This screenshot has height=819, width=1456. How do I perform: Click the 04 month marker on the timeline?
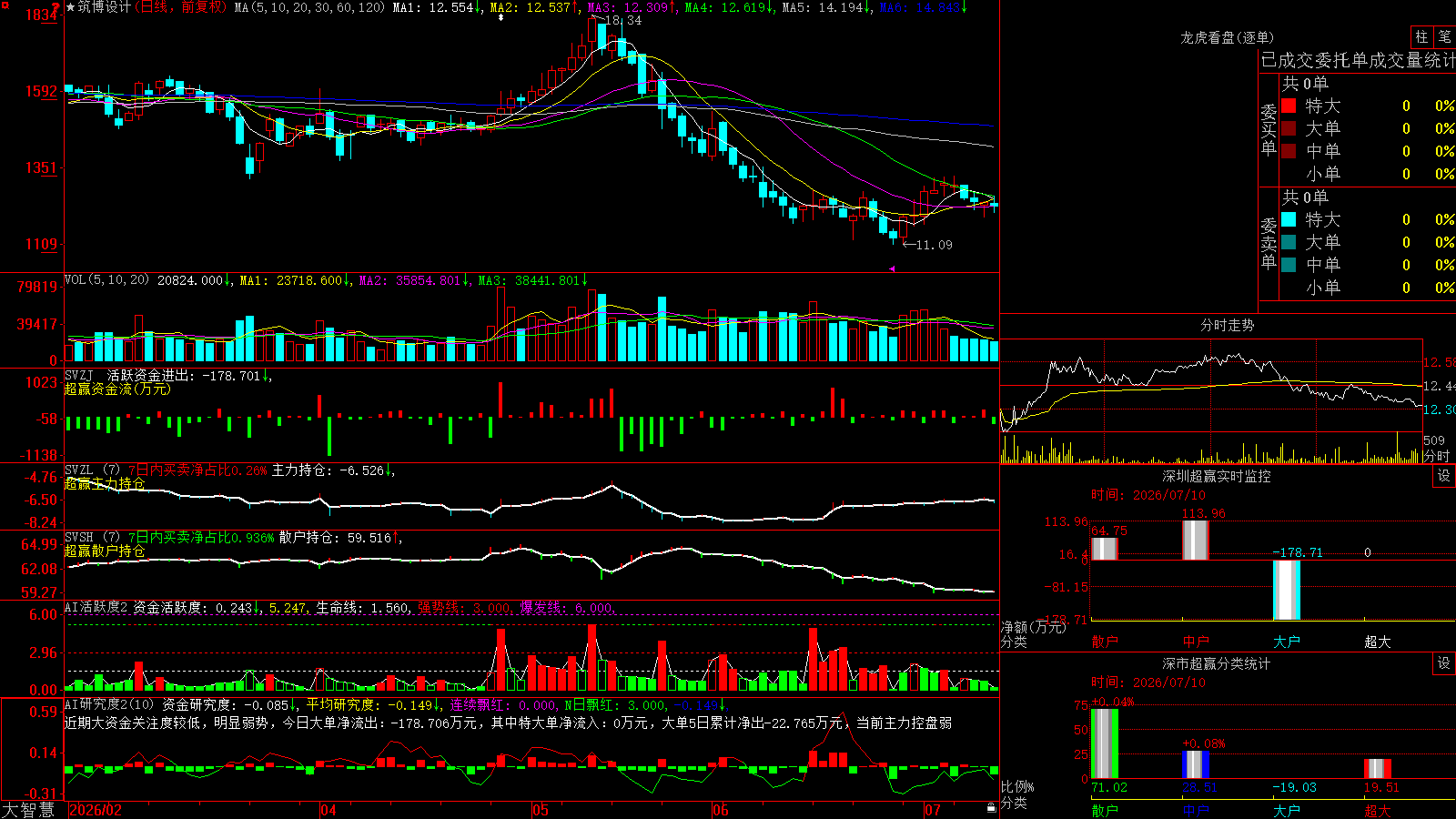click(329, 810)
